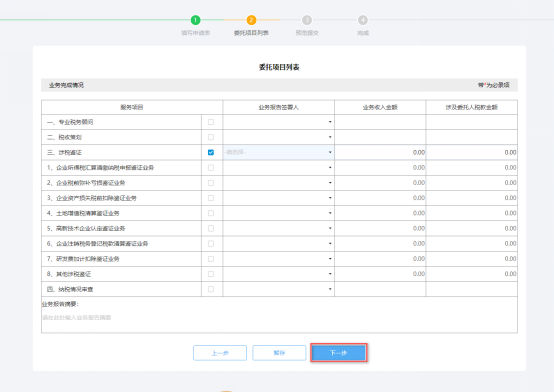Open signer dropdown for row 8 其他涉税鉴证
The height and width of the screenshot is (392, 554).
click(x=278, y=274)
